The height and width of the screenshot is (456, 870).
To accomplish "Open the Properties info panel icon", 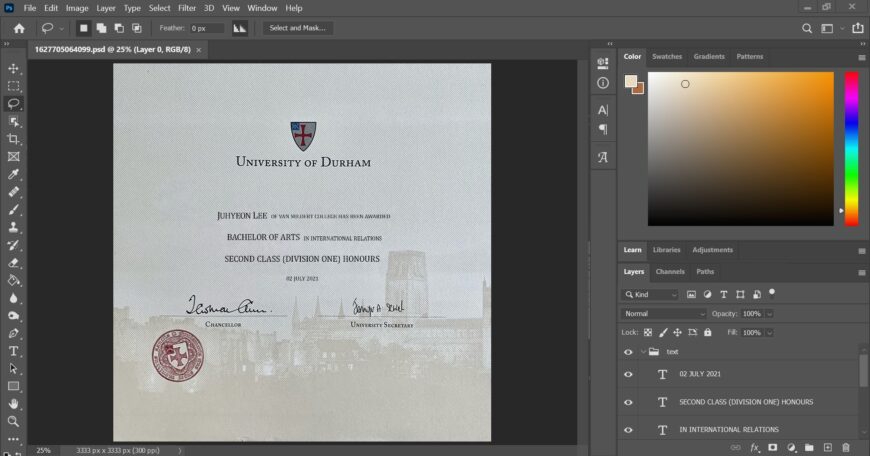I will 603,83.
